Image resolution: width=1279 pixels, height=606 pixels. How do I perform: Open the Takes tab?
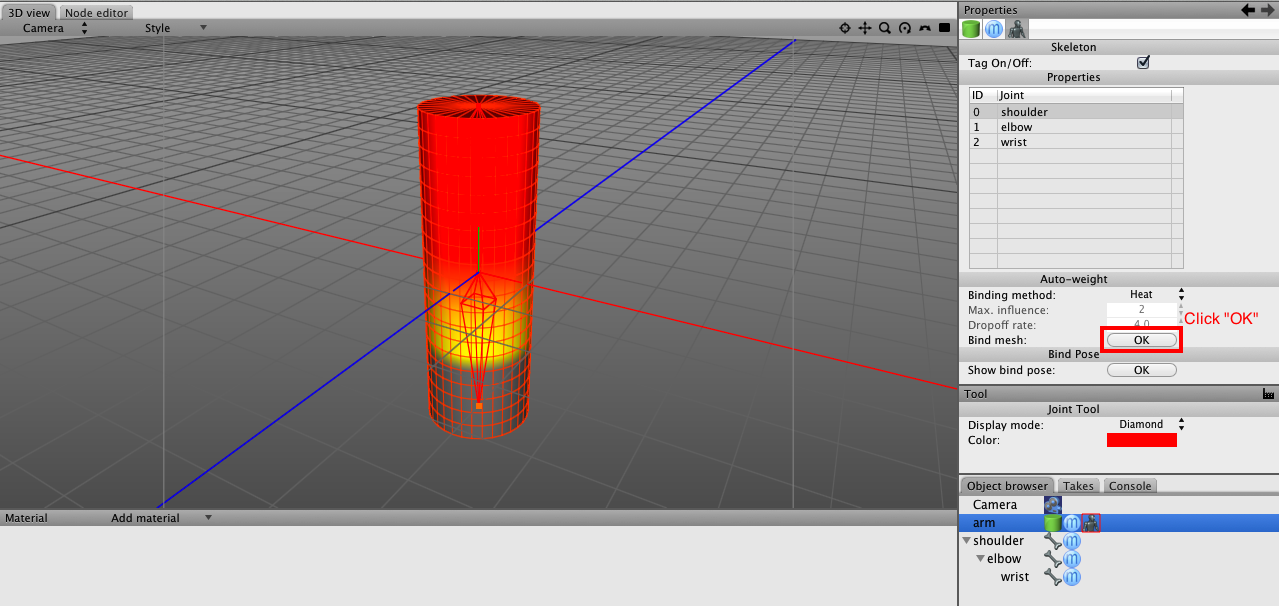coord(1078,486)
